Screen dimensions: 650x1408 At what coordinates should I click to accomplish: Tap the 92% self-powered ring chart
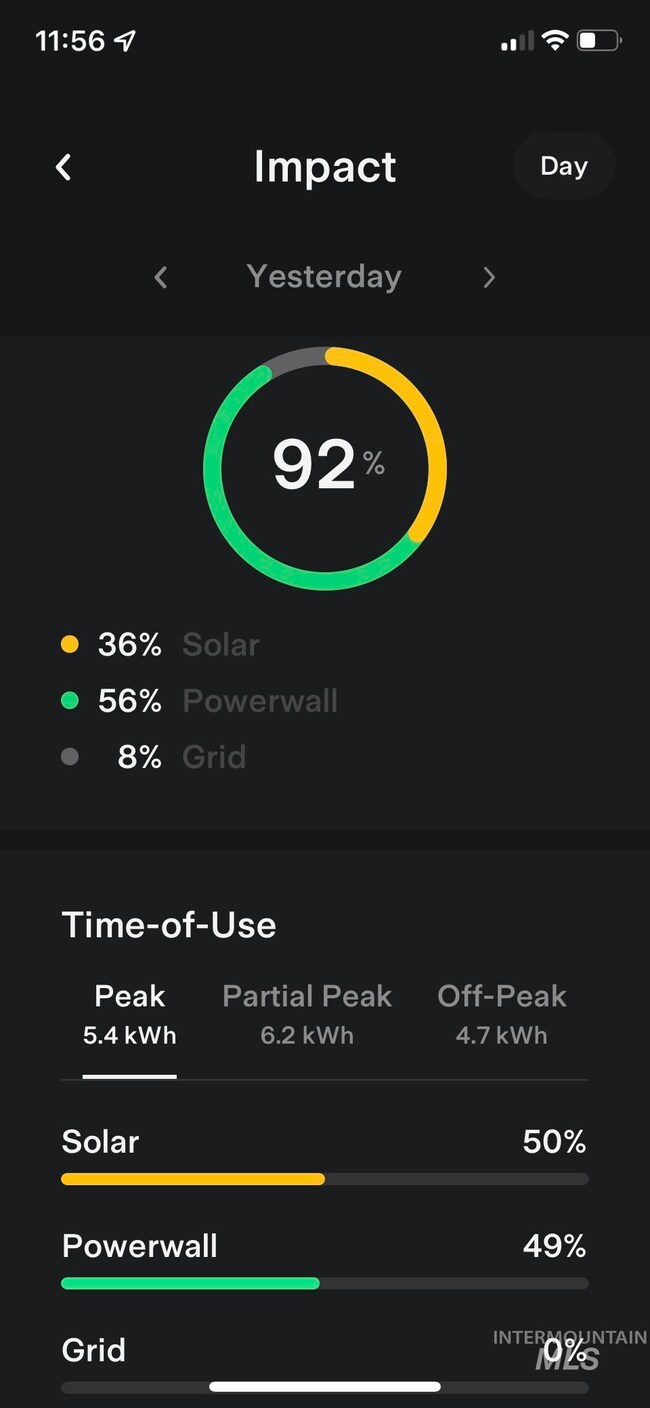[325, 468]
